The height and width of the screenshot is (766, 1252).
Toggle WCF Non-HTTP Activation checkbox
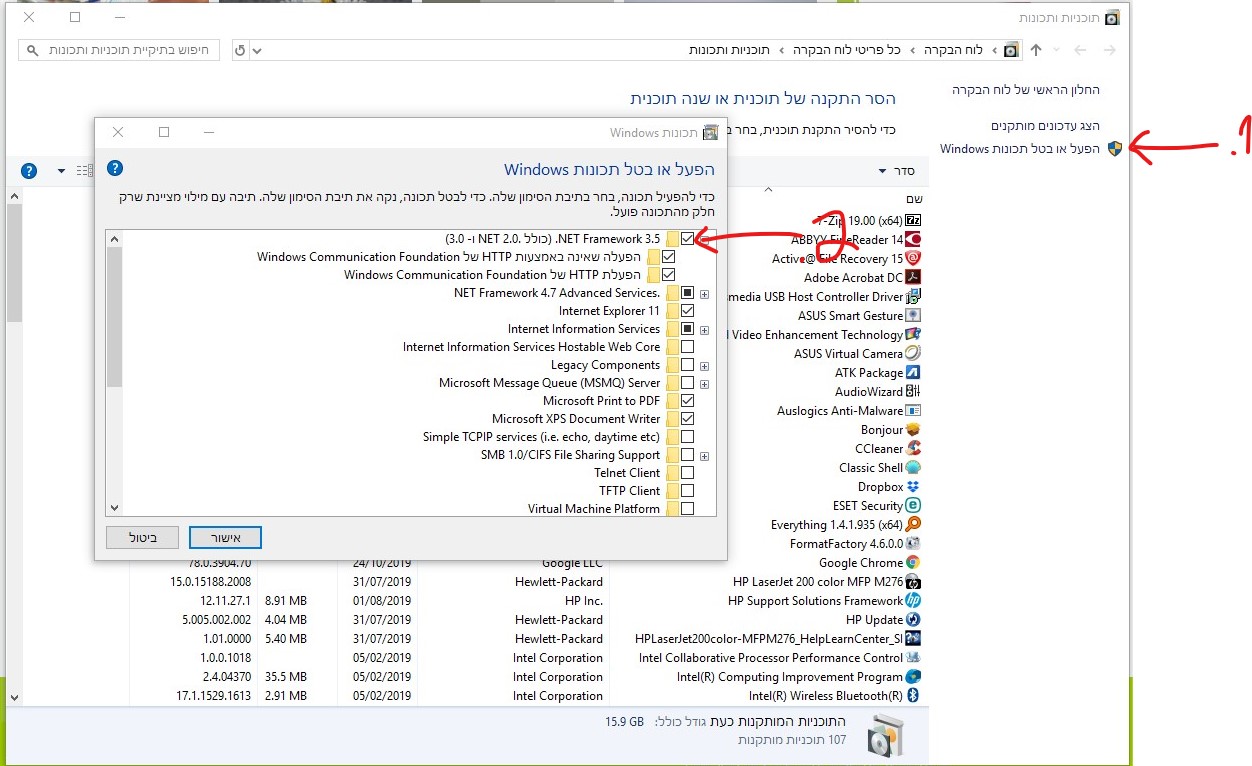point(669,257)
